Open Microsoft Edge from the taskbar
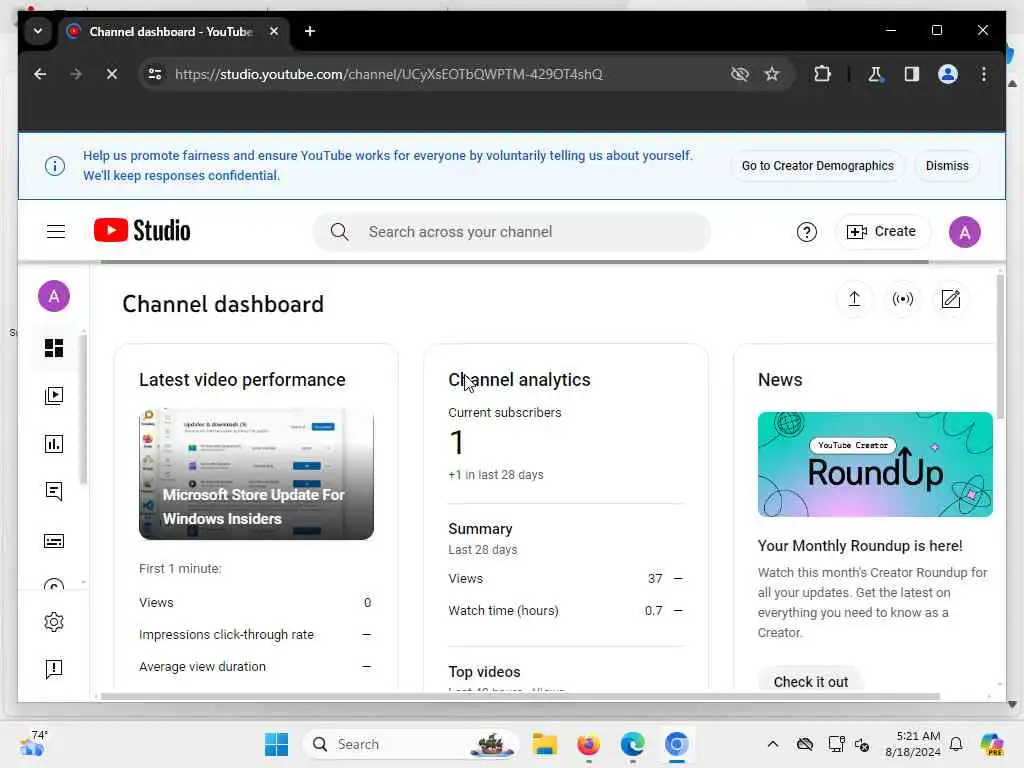Screen dimensions: 1024x768 [x=632, y=744]
